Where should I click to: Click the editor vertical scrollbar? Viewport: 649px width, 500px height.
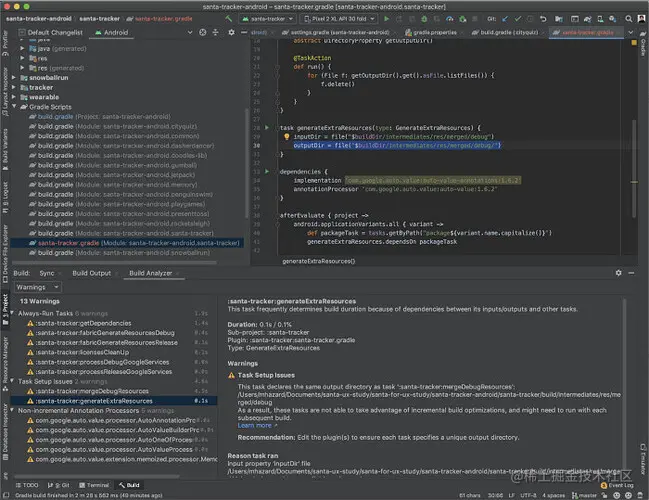click(x=634, y=168)
